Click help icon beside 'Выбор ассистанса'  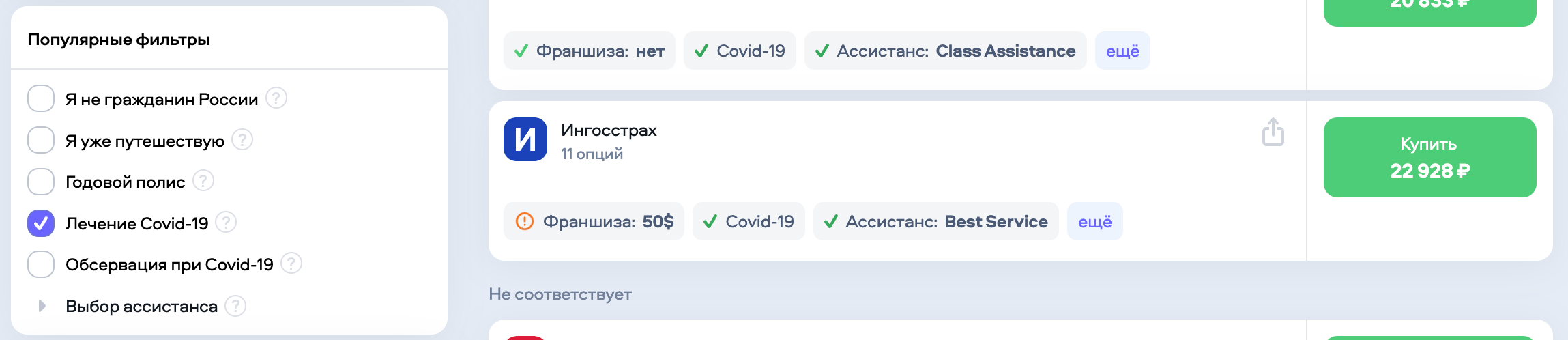[x=235, y=306]
